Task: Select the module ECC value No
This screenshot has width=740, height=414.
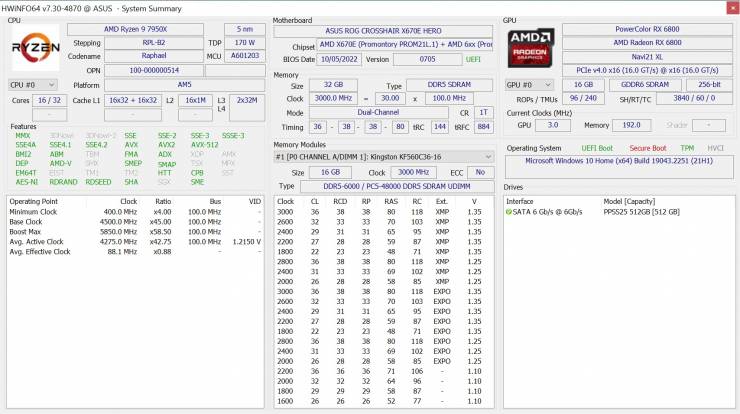Action: tap(480, 172)
